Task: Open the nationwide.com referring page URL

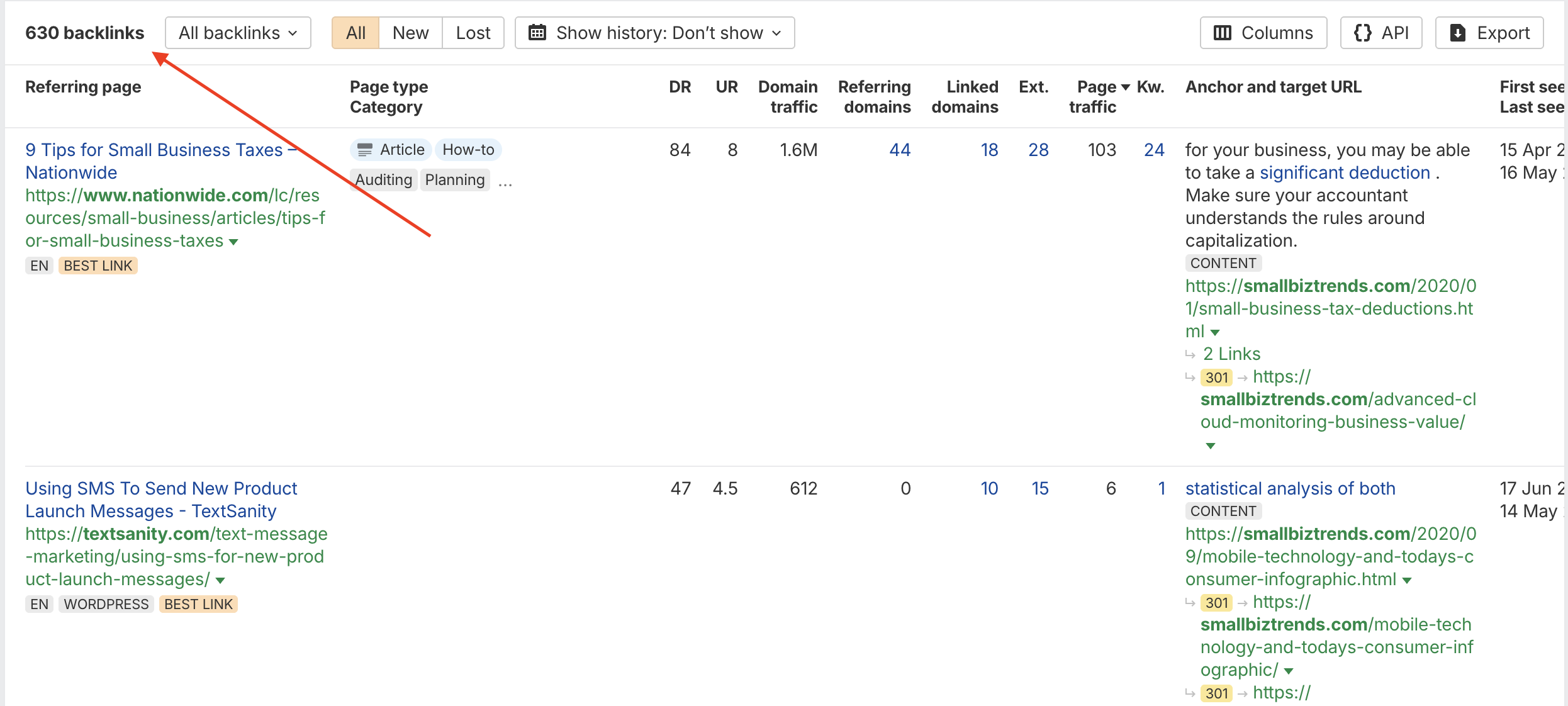Action: tap(175, 218)
